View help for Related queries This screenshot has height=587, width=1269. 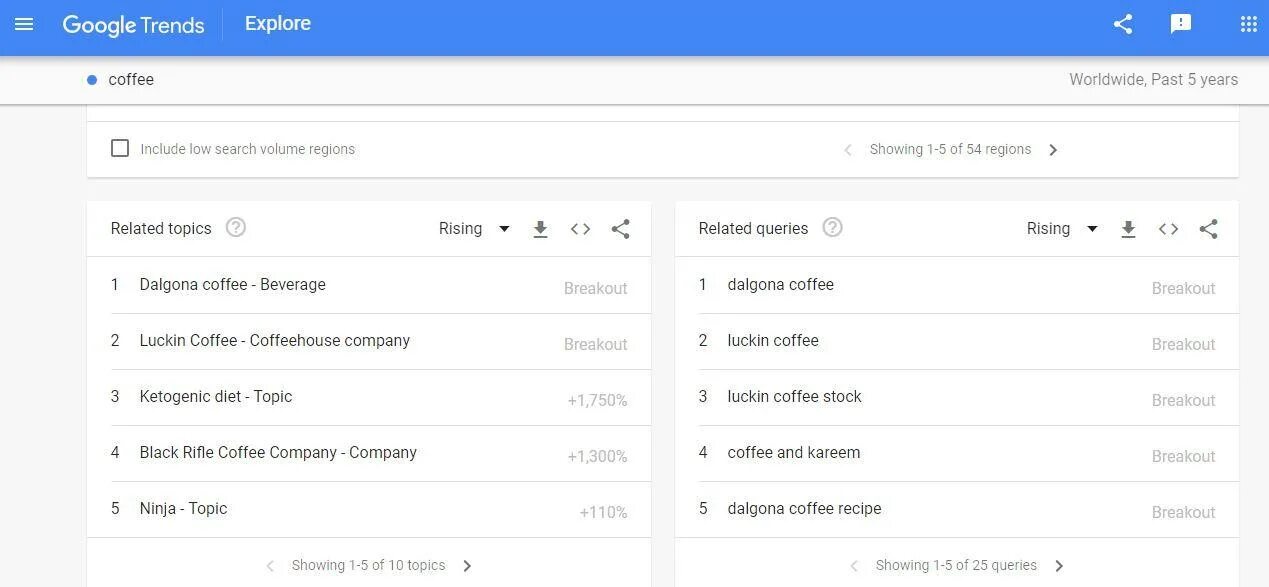coord(832,227)
